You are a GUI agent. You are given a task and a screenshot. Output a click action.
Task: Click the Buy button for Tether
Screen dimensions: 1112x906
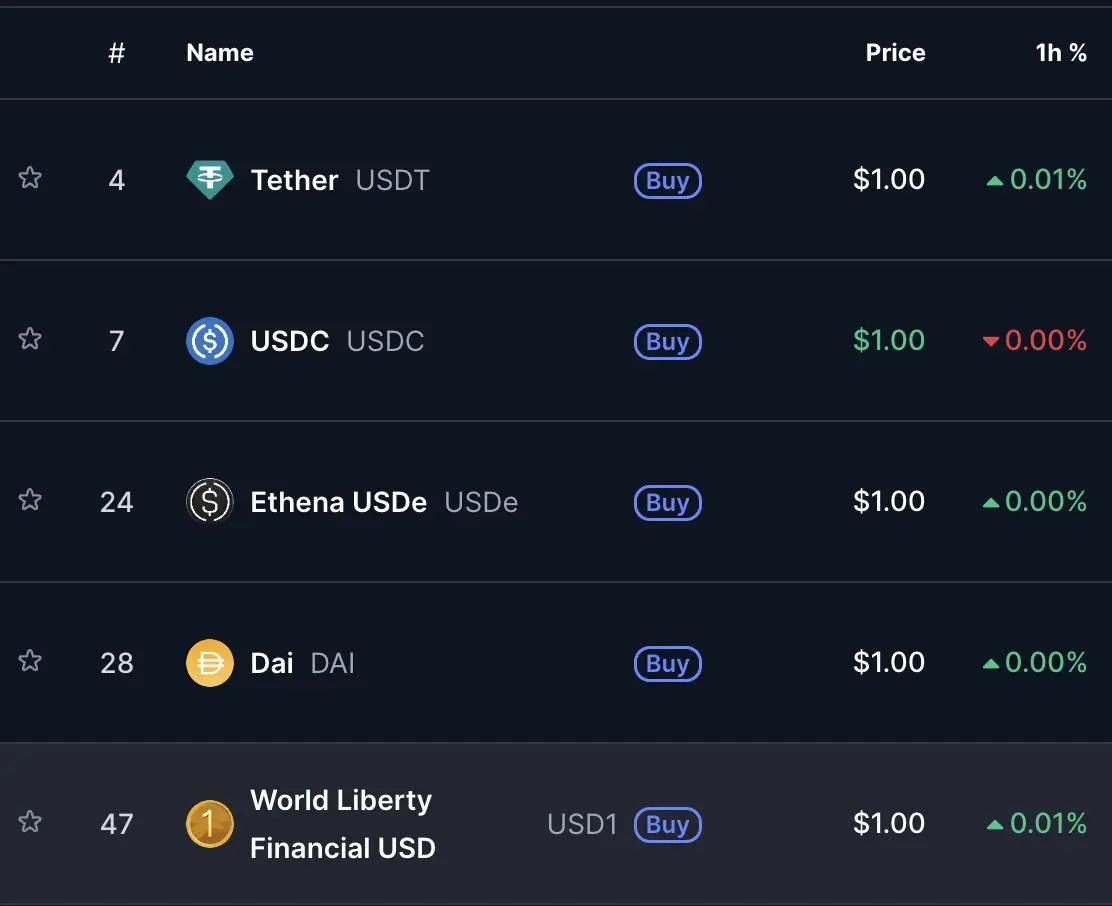coord(667,181)
